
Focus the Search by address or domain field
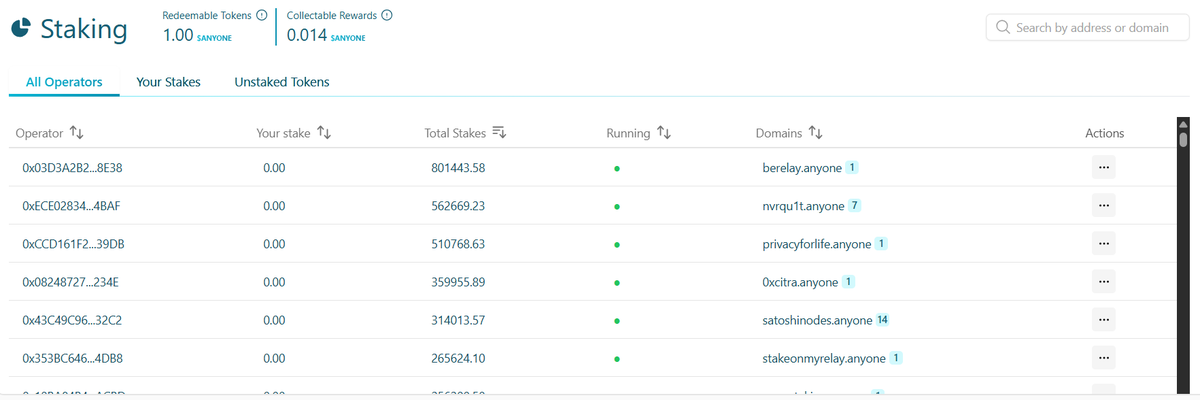[1087, 28]
